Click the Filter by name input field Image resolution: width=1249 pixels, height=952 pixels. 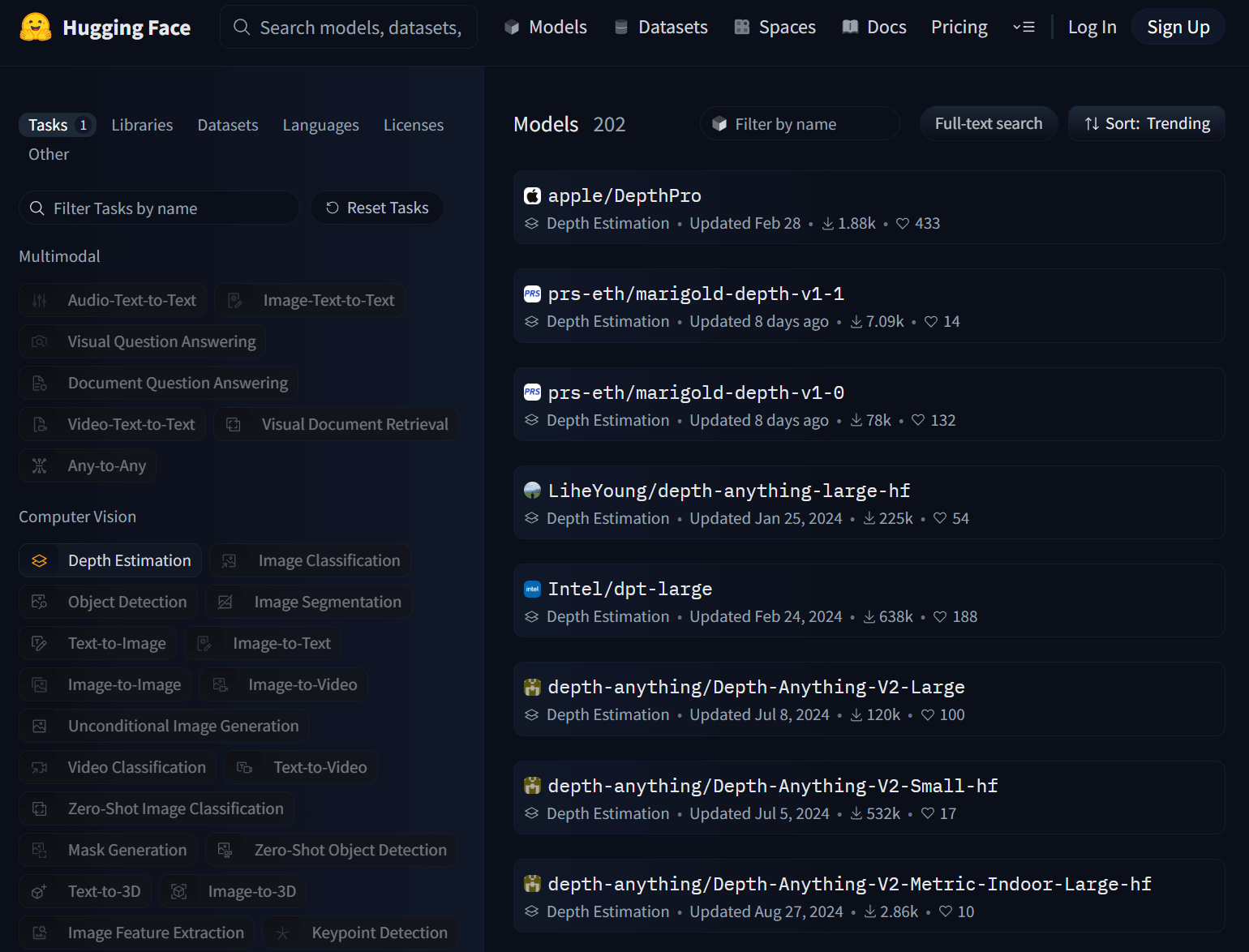coord(800,124)
